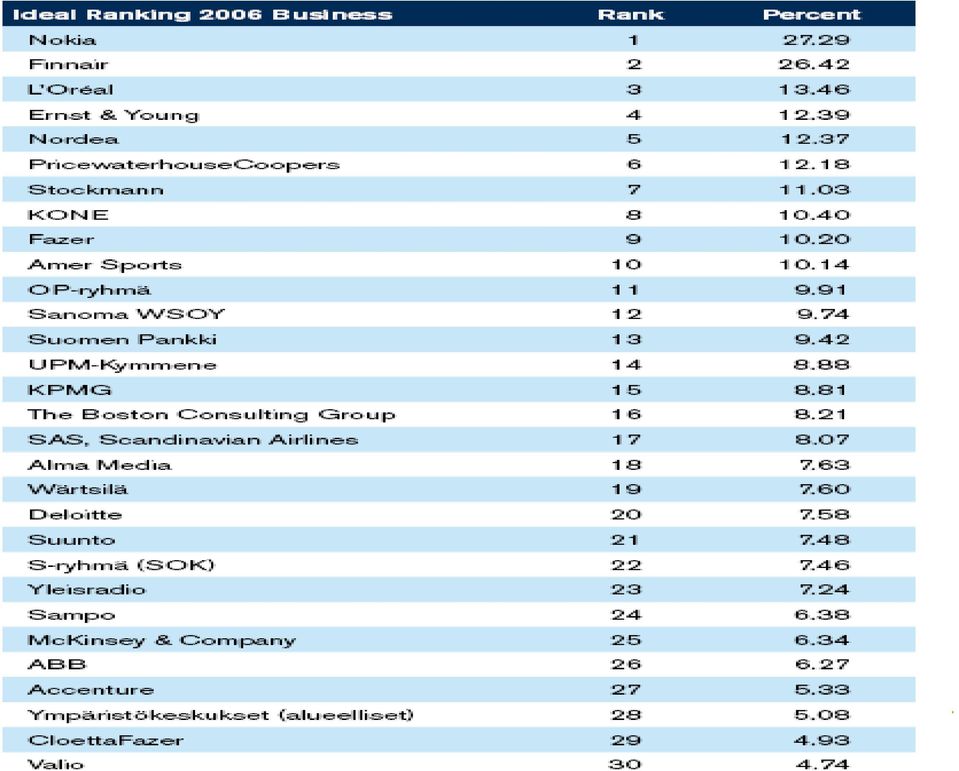The image size is (959, 771).
Task: Select the UPM-Kymmene company name
Action: click(122, 365)
